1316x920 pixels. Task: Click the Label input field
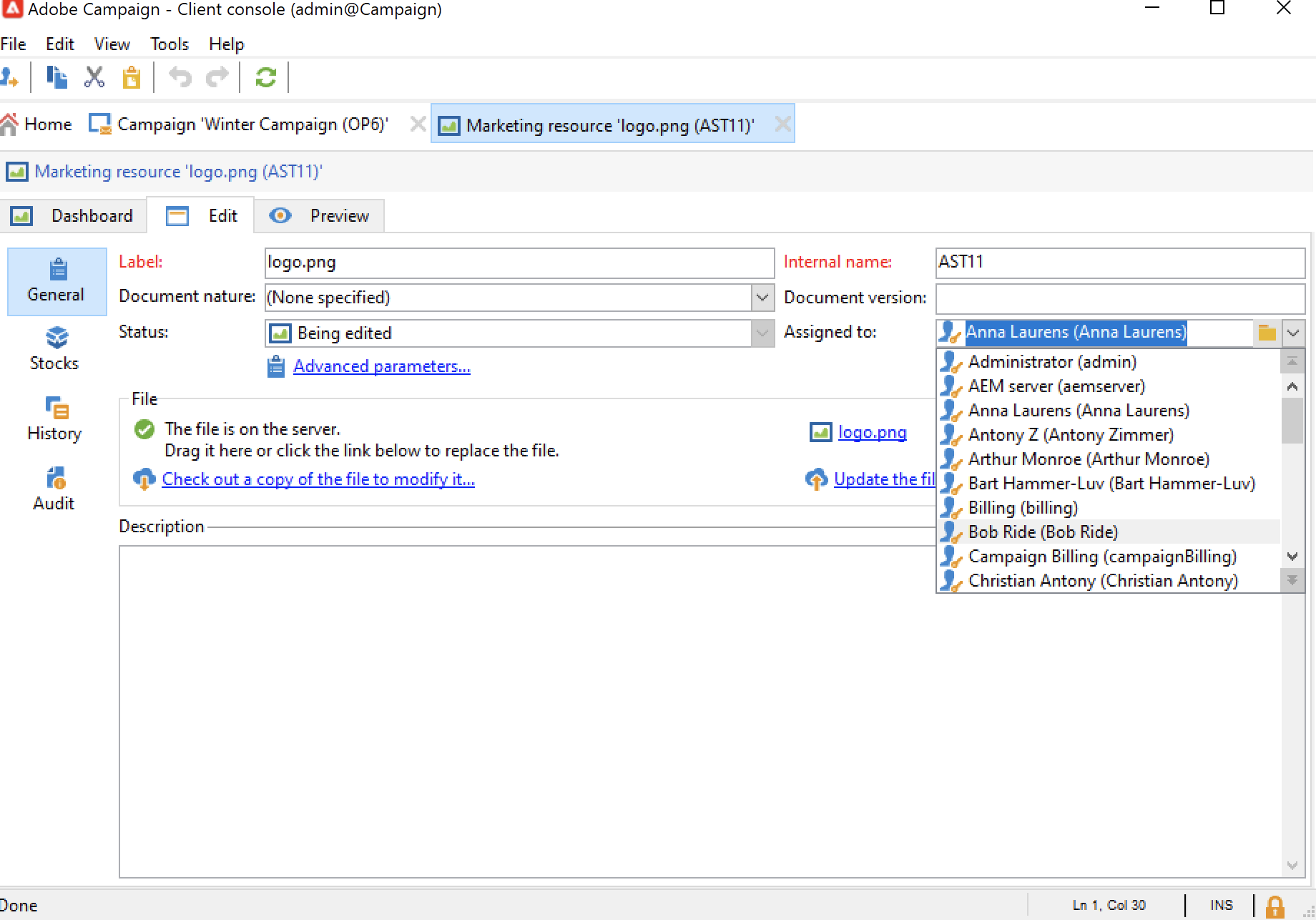[x=519, y=263]
